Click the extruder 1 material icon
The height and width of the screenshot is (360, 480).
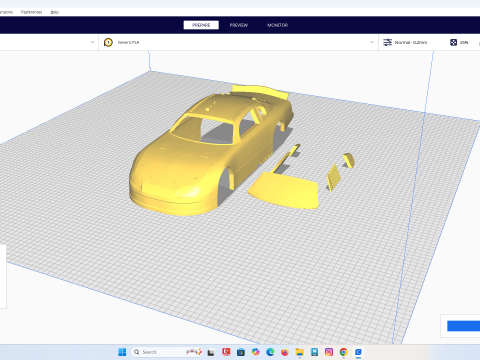[108, 42]
